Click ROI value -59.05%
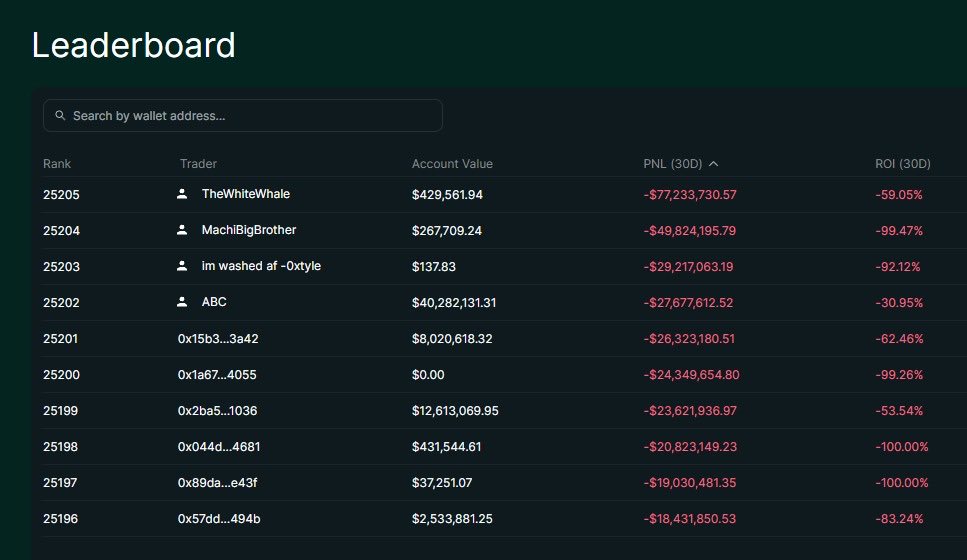The height and width of the screenshot is (560, 967). coord(899,194)
